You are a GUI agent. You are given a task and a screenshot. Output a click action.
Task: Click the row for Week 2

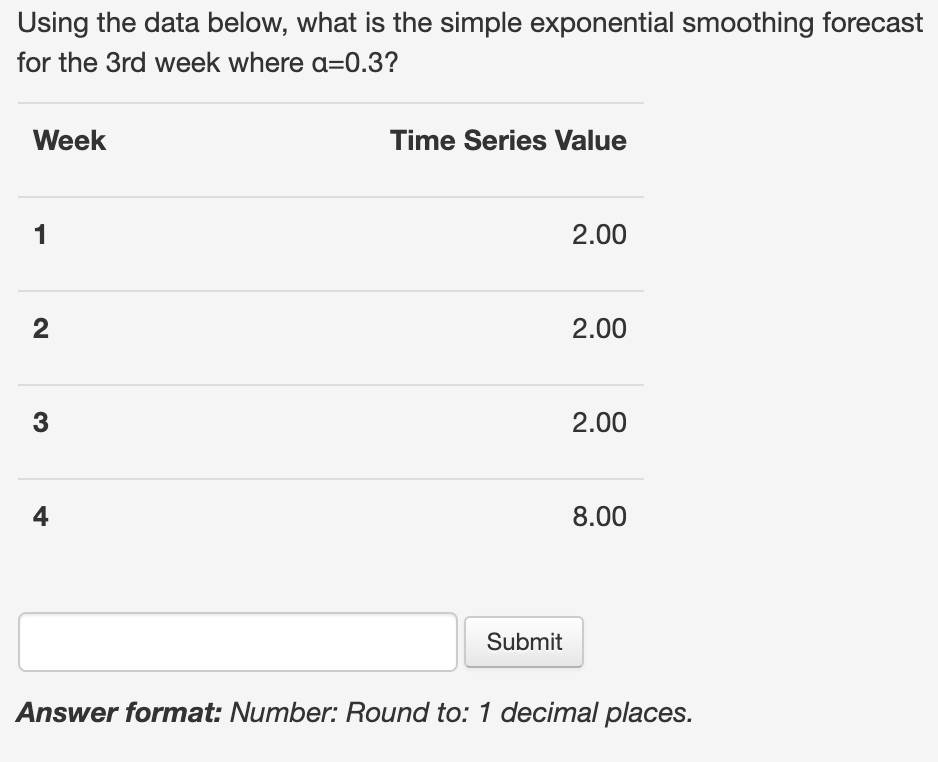click(330, 329)
